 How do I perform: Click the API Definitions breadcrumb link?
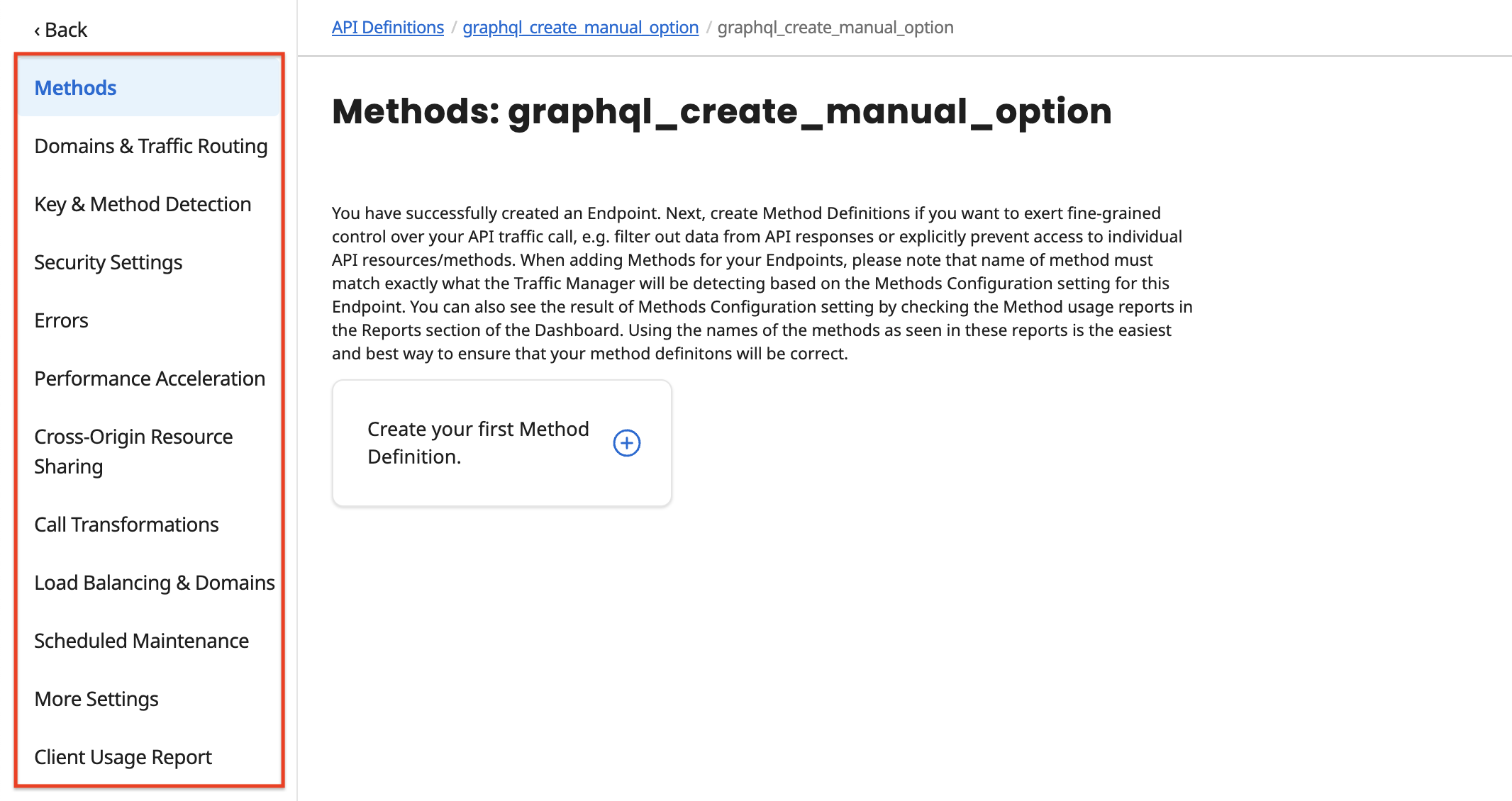(387, 28)
